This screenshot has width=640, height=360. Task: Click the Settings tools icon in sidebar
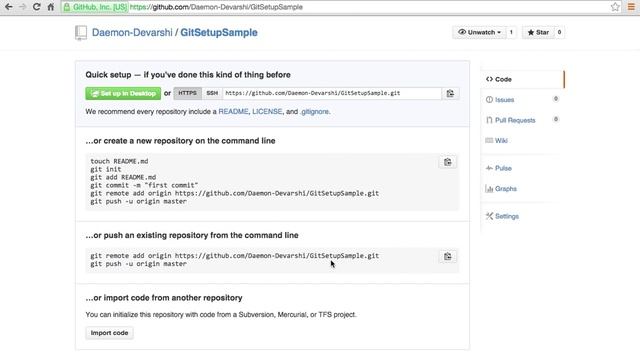[489, 216]
